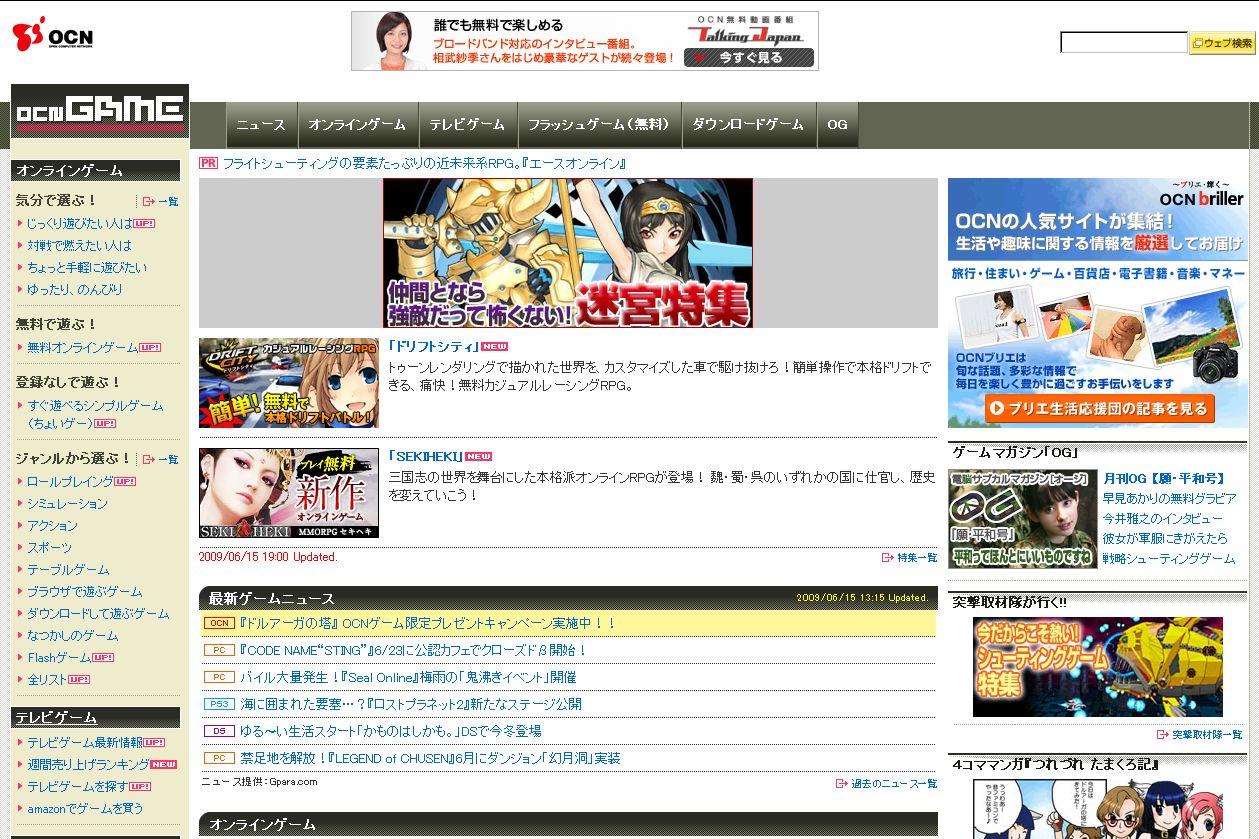Click the OCN logo
The height and width of the screenshot is (839, 1259).
pyautogui.click(x=53, y=36)
